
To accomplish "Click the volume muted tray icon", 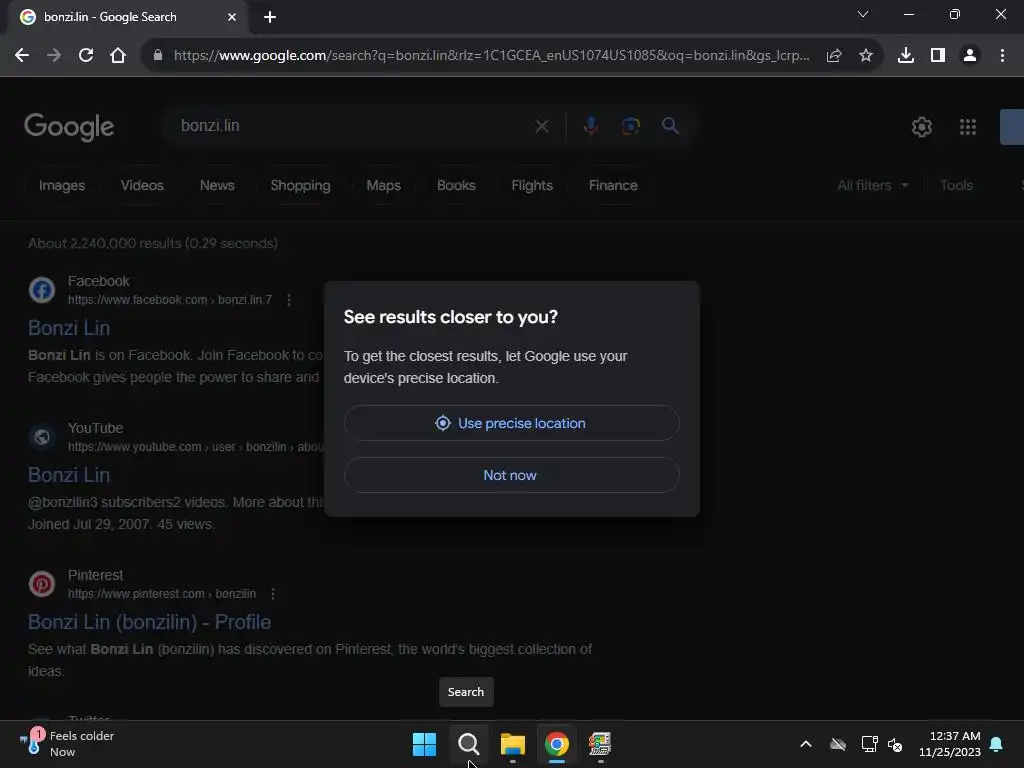I will [895, 744].
